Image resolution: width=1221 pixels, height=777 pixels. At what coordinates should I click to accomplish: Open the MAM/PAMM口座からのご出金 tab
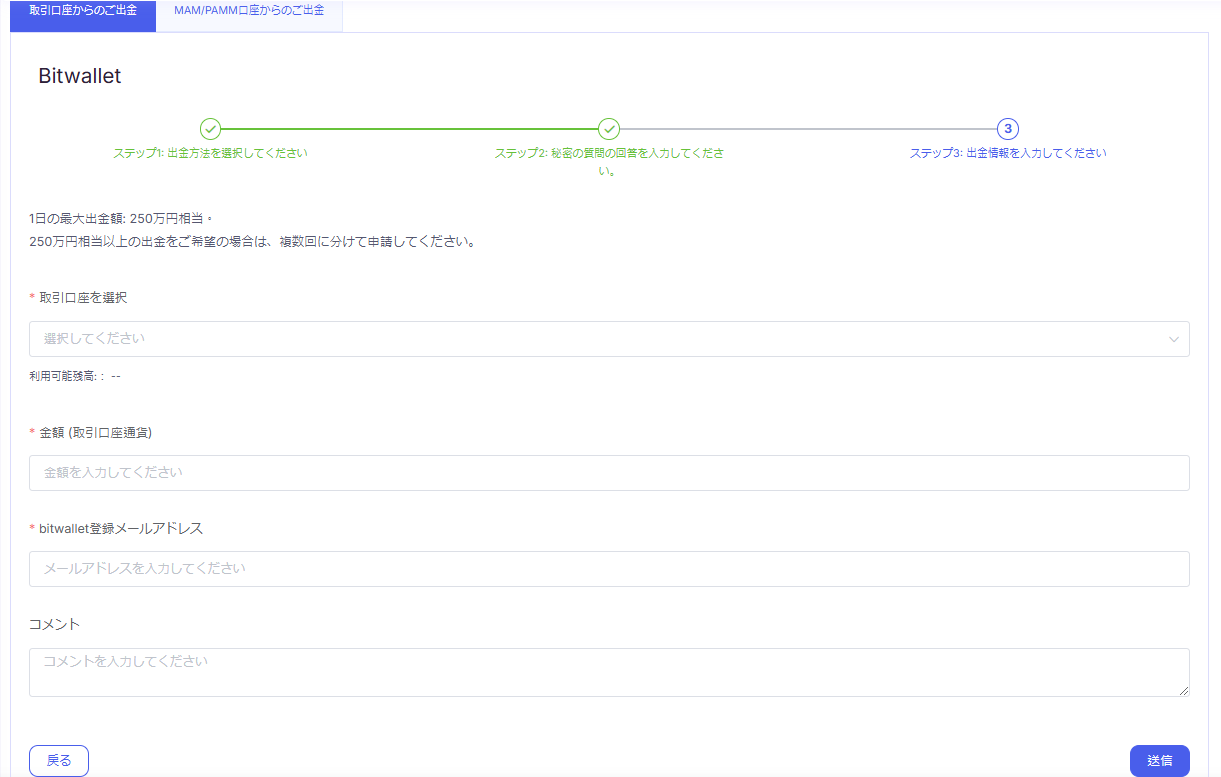(x=249, y=12)
